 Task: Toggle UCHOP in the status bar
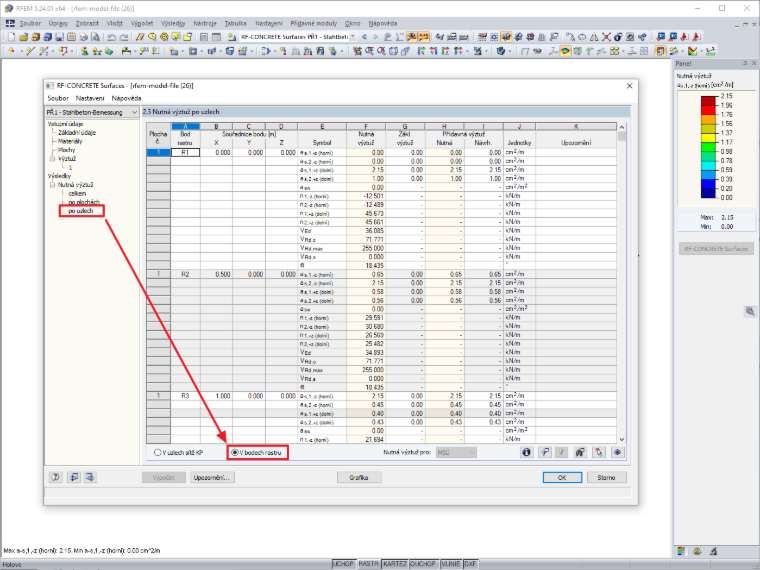[344, 564]
